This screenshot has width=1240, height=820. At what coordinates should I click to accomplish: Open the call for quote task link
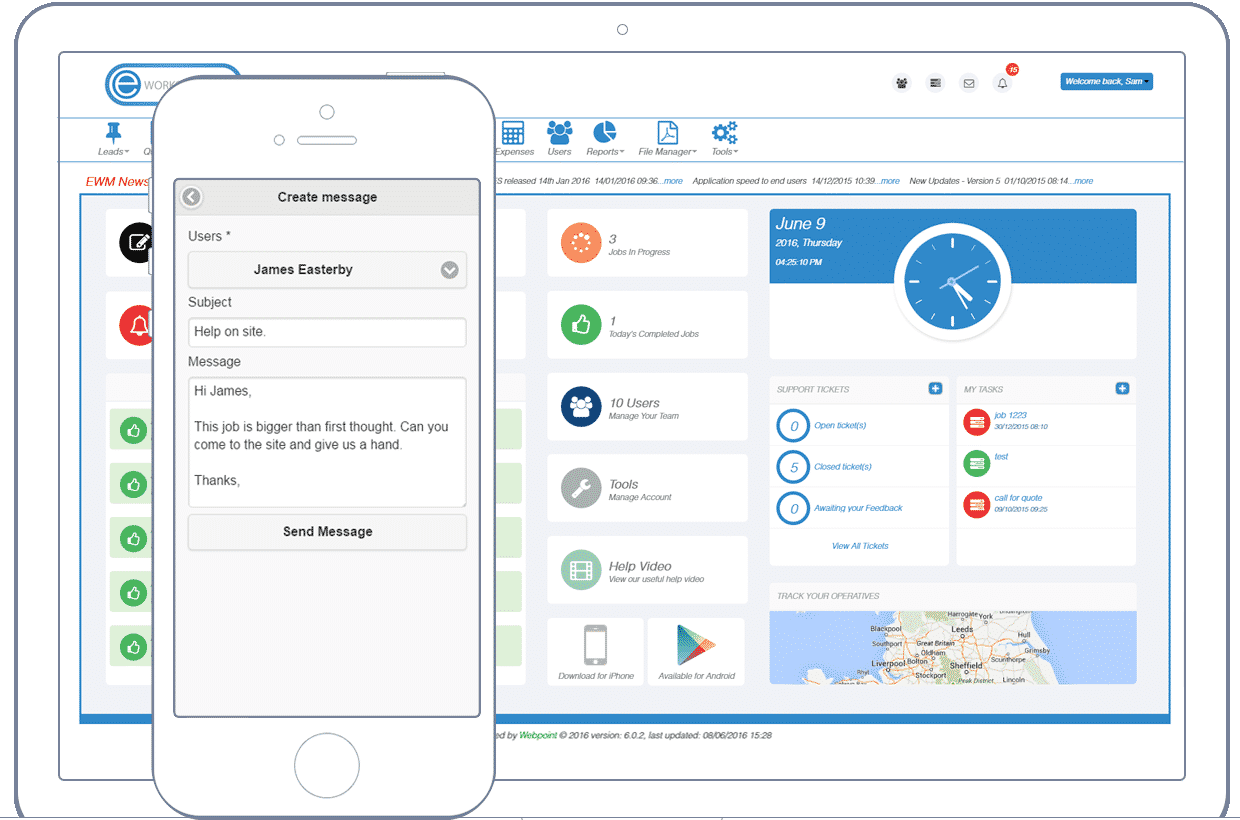point(1018,498)
